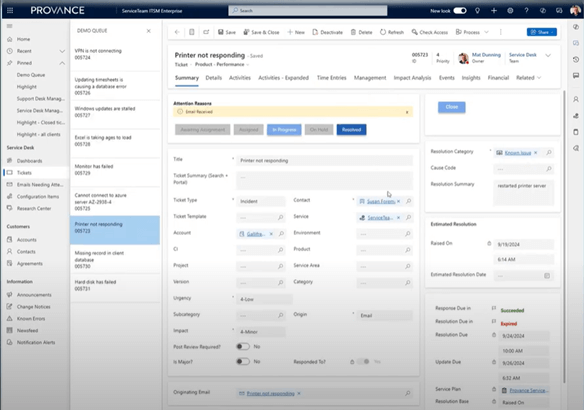
Task: Set status to Resolved
Action: [x=351, y=130]
